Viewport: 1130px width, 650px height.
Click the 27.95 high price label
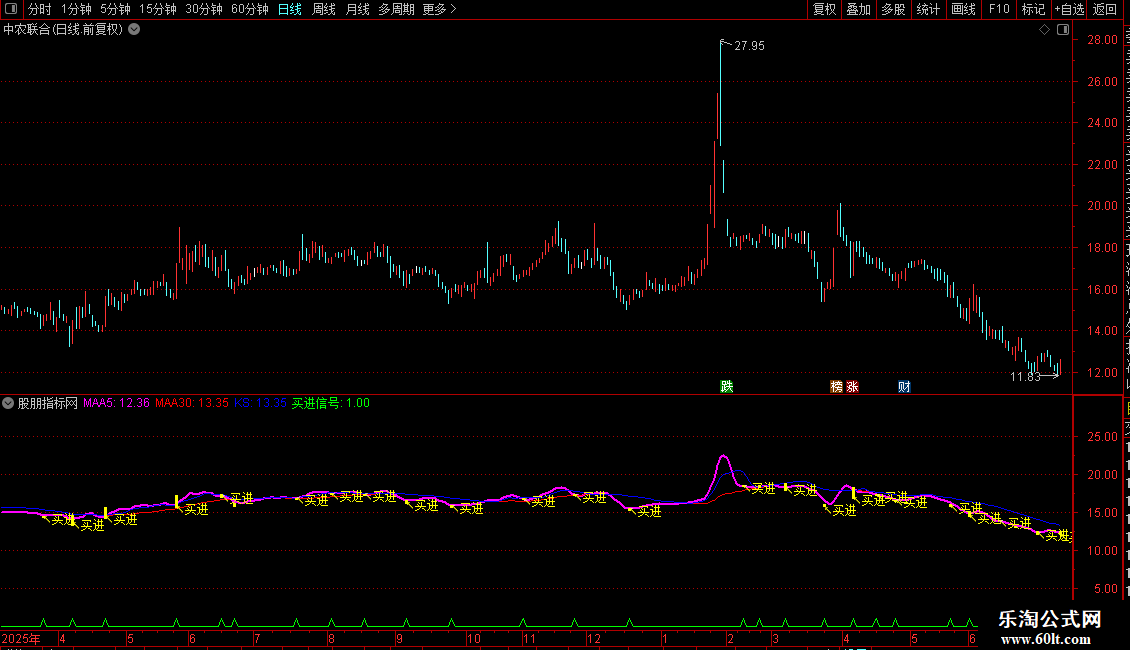tap(749, 45)
